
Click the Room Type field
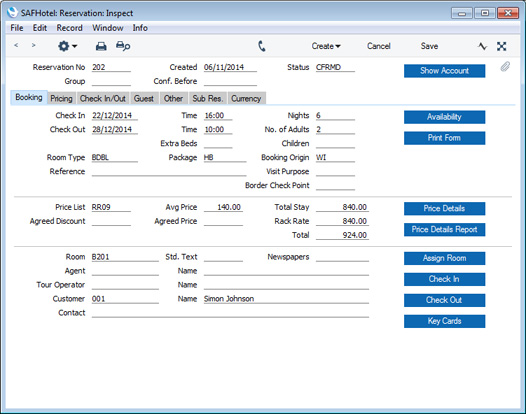point(115,157)
